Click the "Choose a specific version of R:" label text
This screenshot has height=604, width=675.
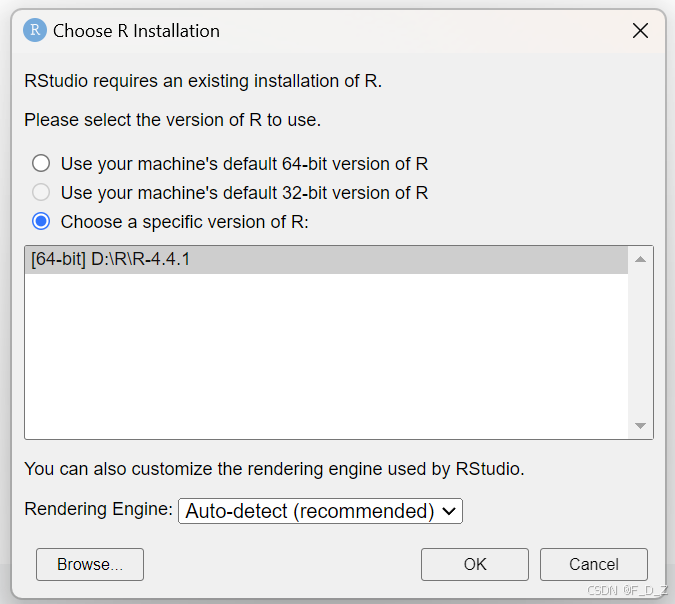pos(185,222)
